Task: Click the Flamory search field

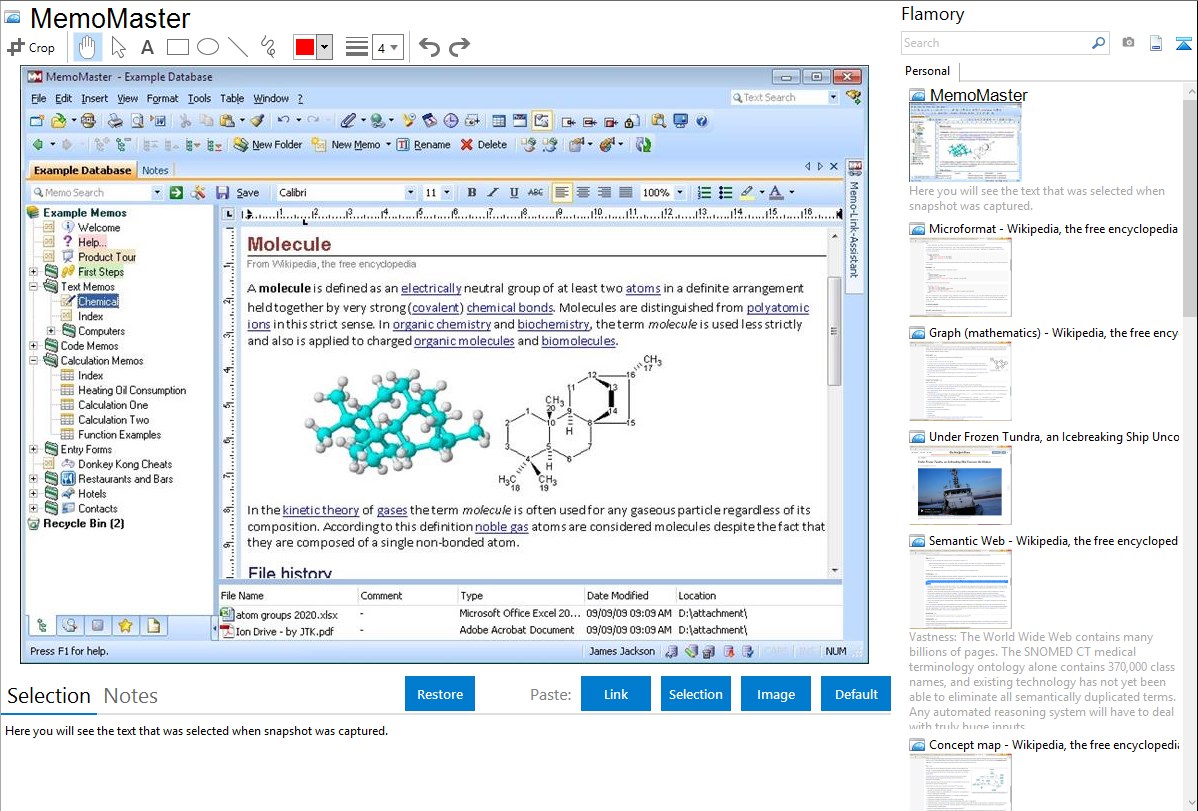Action: tap(995, 43)
